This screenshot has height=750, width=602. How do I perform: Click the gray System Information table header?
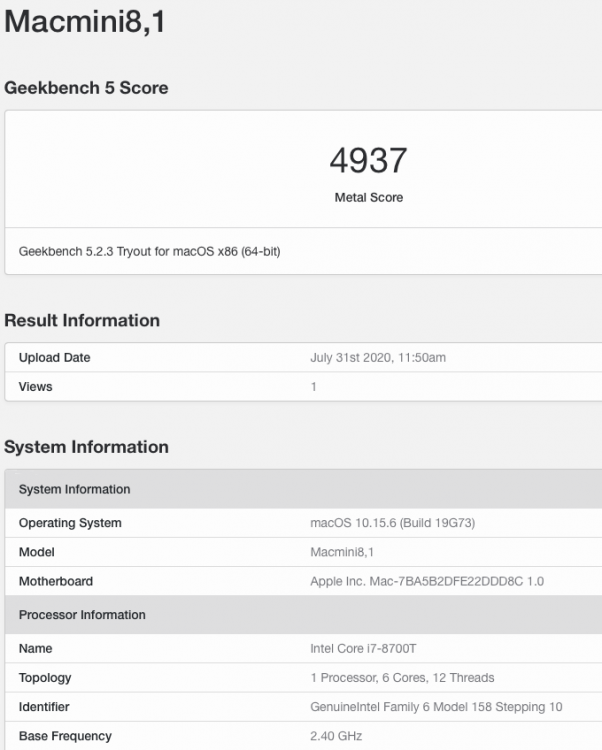pyautogui.click(x=303, y=489)
